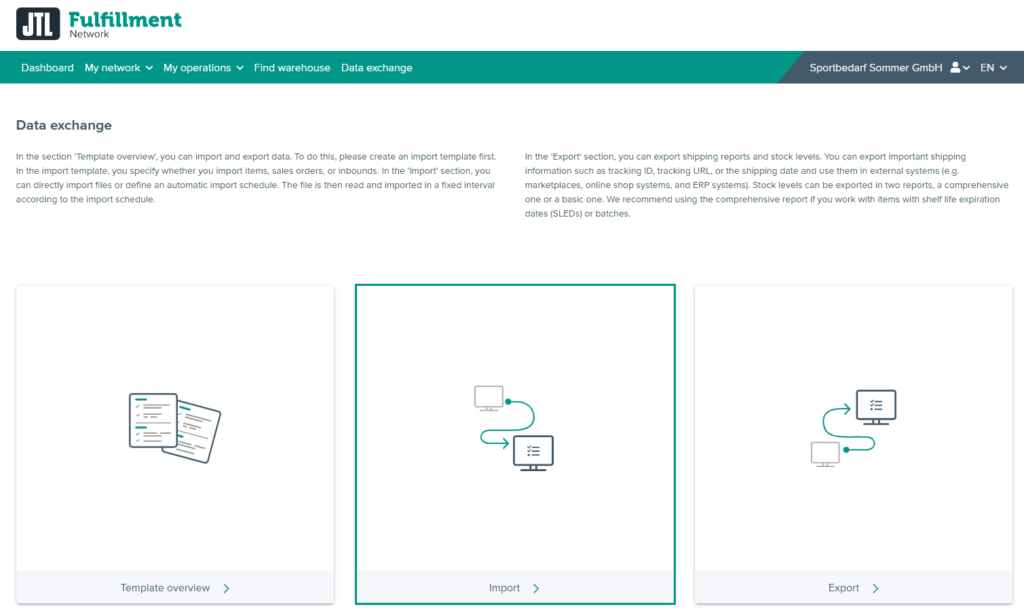Open Find warehouse from the navigation
Image resolution: width=1024 pixels, height=611 pixels.
click(x=292, y=67)
